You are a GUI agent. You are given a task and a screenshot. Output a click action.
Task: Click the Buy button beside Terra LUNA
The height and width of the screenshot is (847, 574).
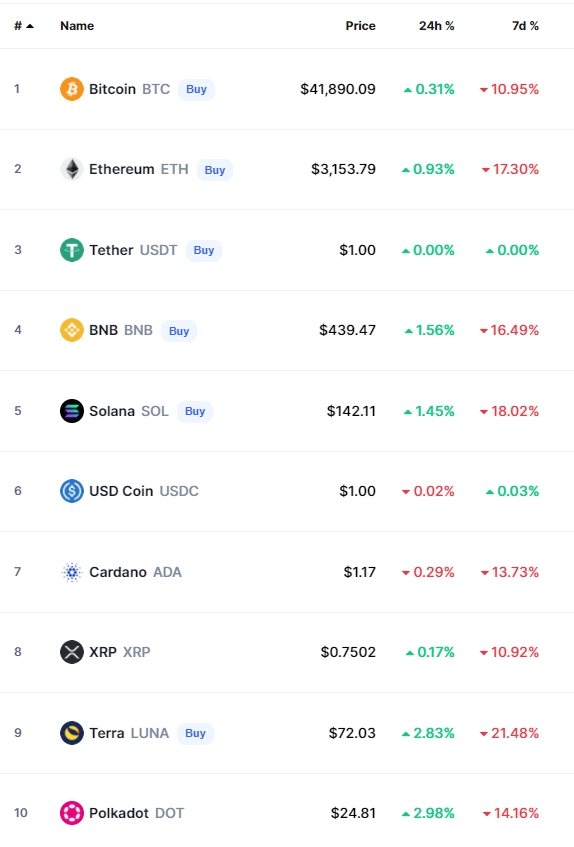tap(195, 733)
